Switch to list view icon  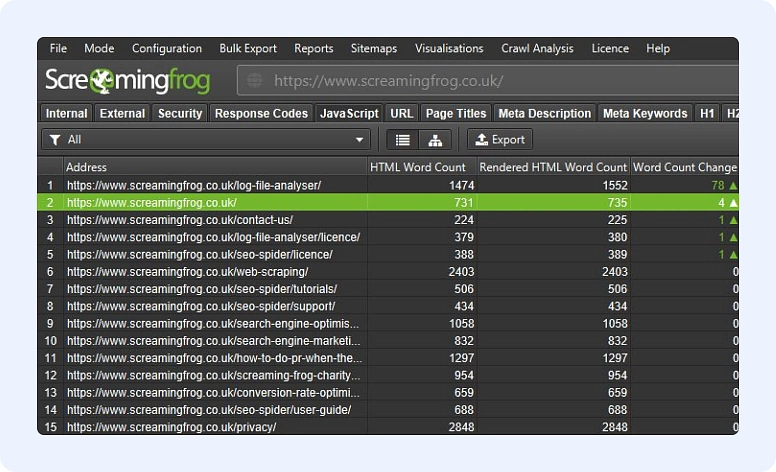click(402, 140)
